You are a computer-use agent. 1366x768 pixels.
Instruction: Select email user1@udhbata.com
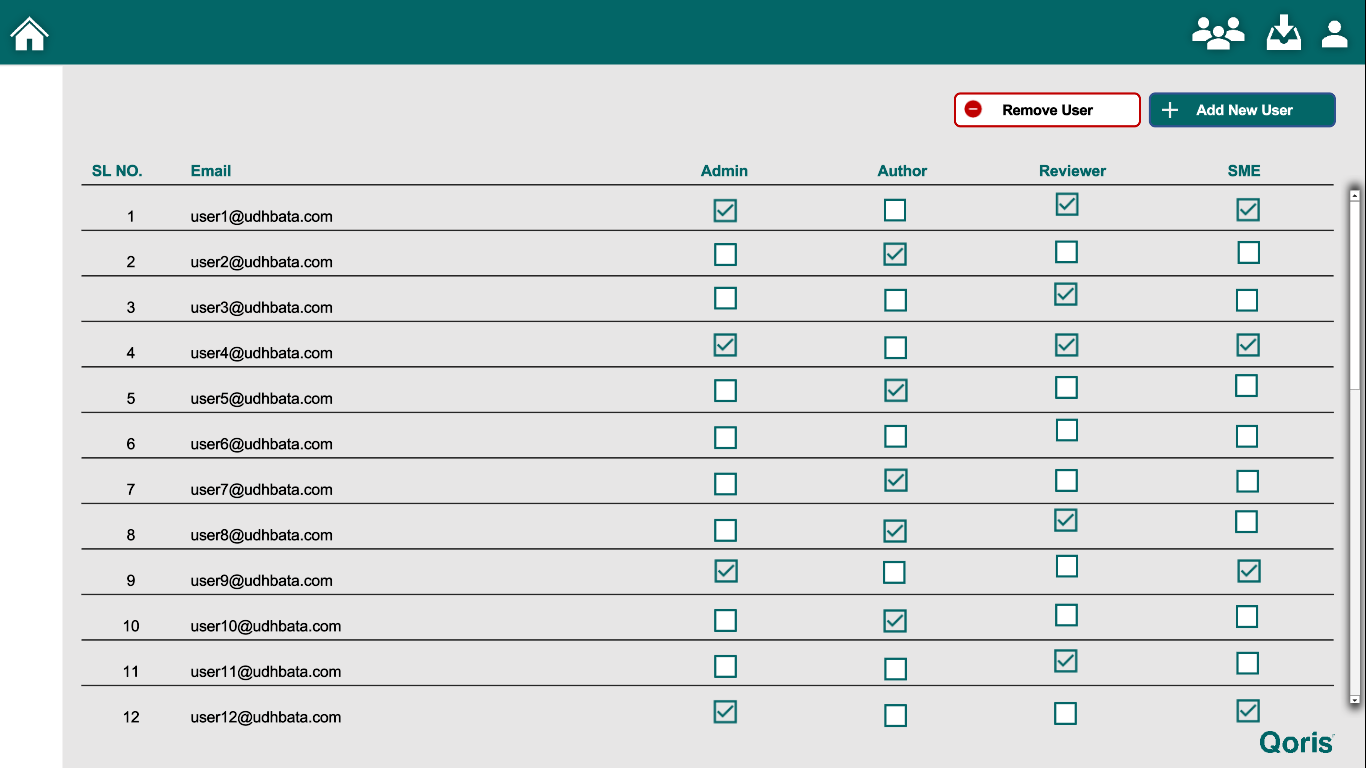(x=262, y=216)
